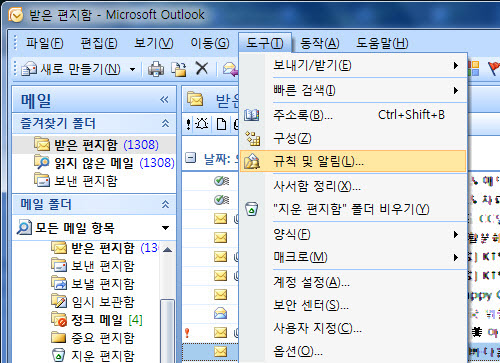Select 구성(Z) menu item
The image size is (500, 363).
point(353,138)
